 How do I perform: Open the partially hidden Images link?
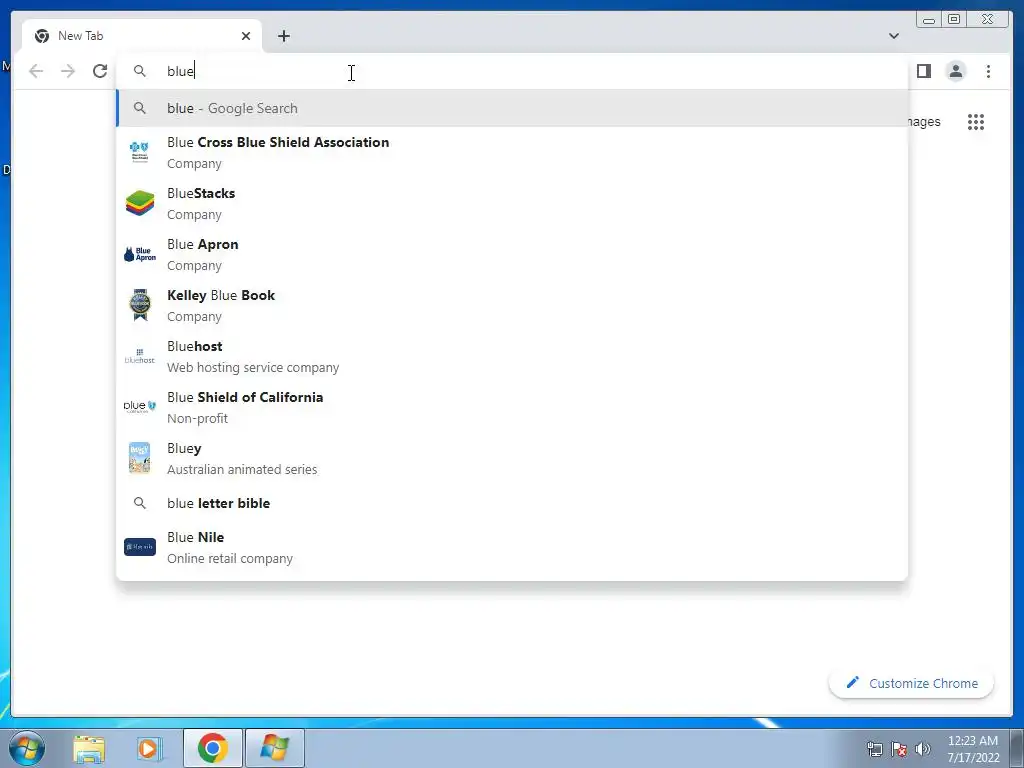[924, 121]
